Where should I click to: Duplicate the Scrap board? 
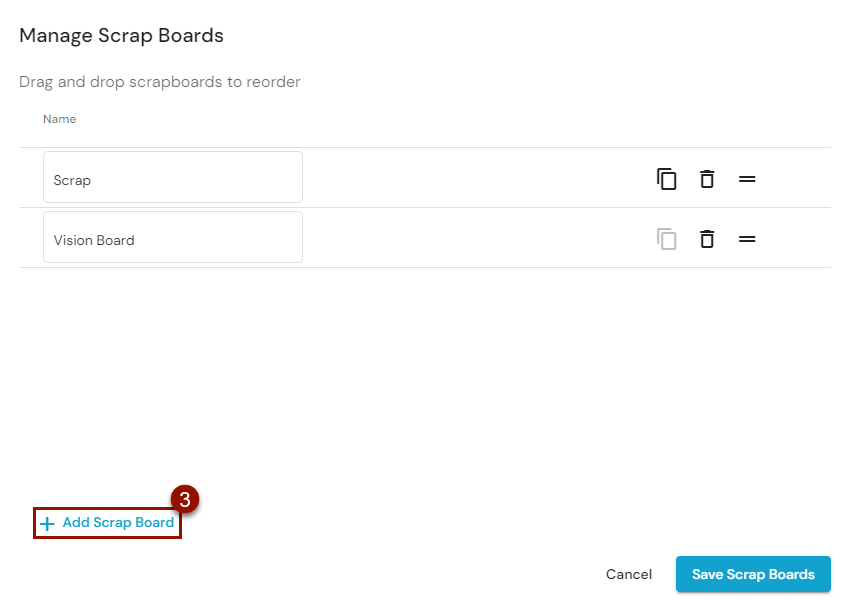click(x=667, y=179)
